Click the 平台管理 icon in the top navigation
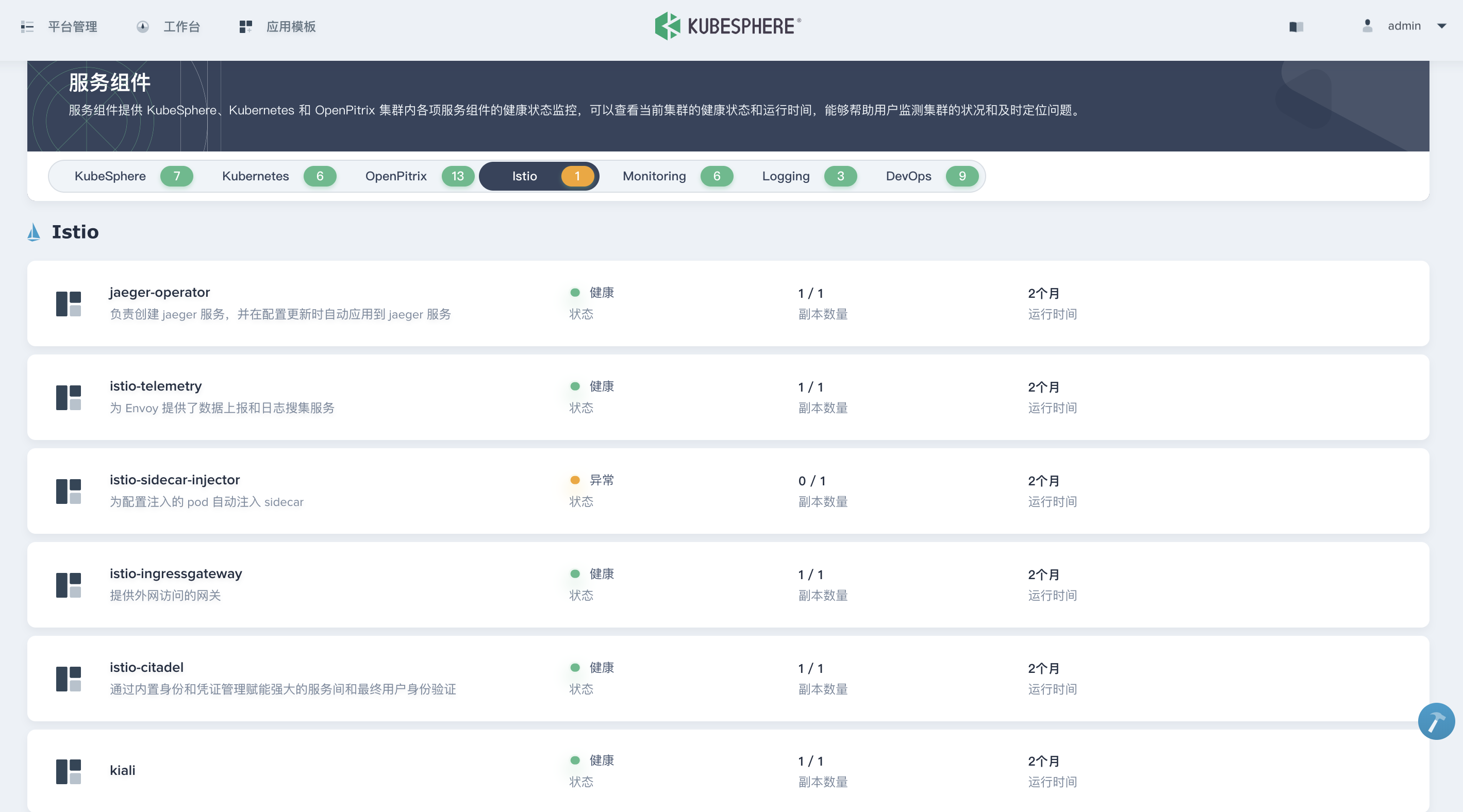This screenshot has width=1463, height=812. coord(27,27)
